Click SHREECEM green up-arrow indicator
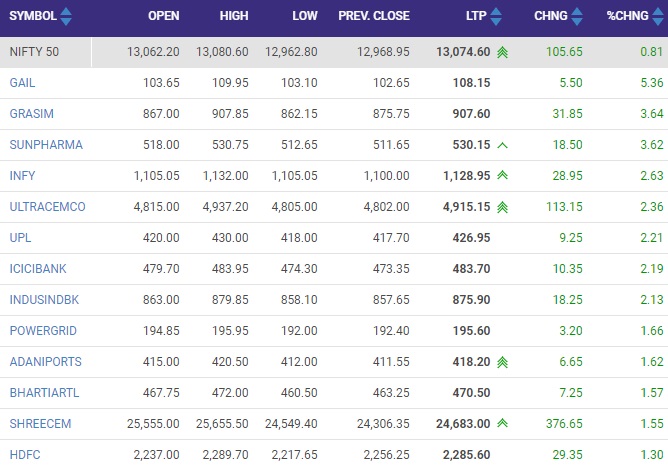Image resolution: width=668 pixels, height=466 pixels. (x=503, y=423)
